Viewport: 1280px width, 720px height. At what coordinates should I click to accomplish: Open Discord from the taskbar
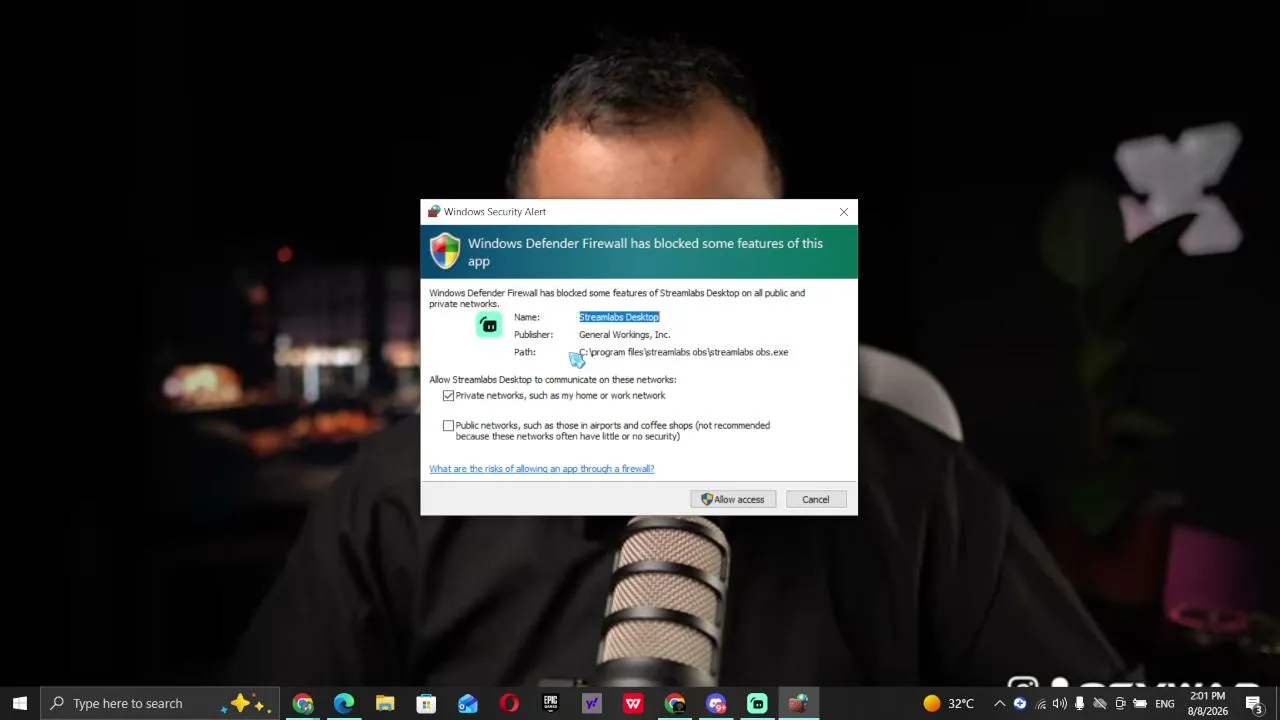(x=716, y=703)
